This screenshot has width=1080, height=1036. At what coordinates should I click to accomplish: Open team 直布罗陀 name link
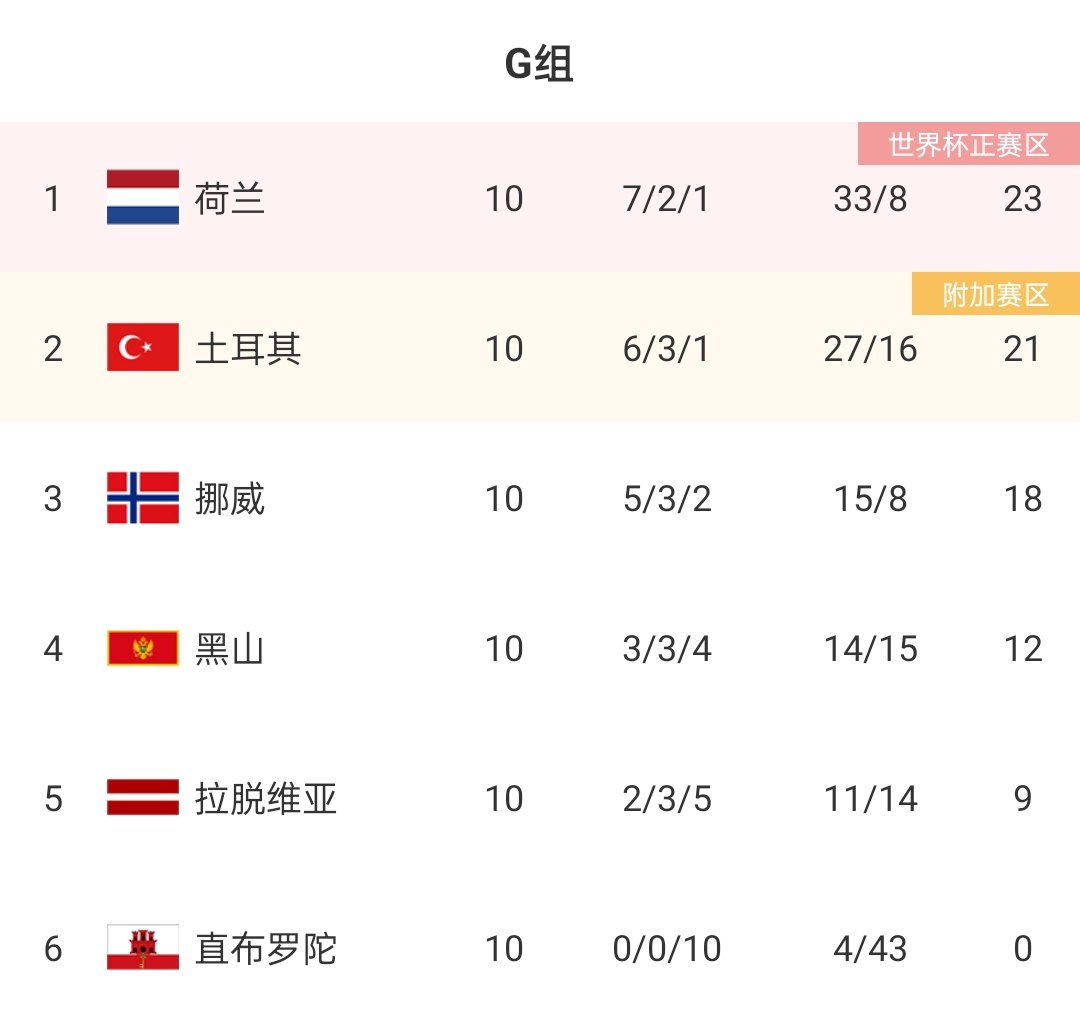(x=266, y=949)
